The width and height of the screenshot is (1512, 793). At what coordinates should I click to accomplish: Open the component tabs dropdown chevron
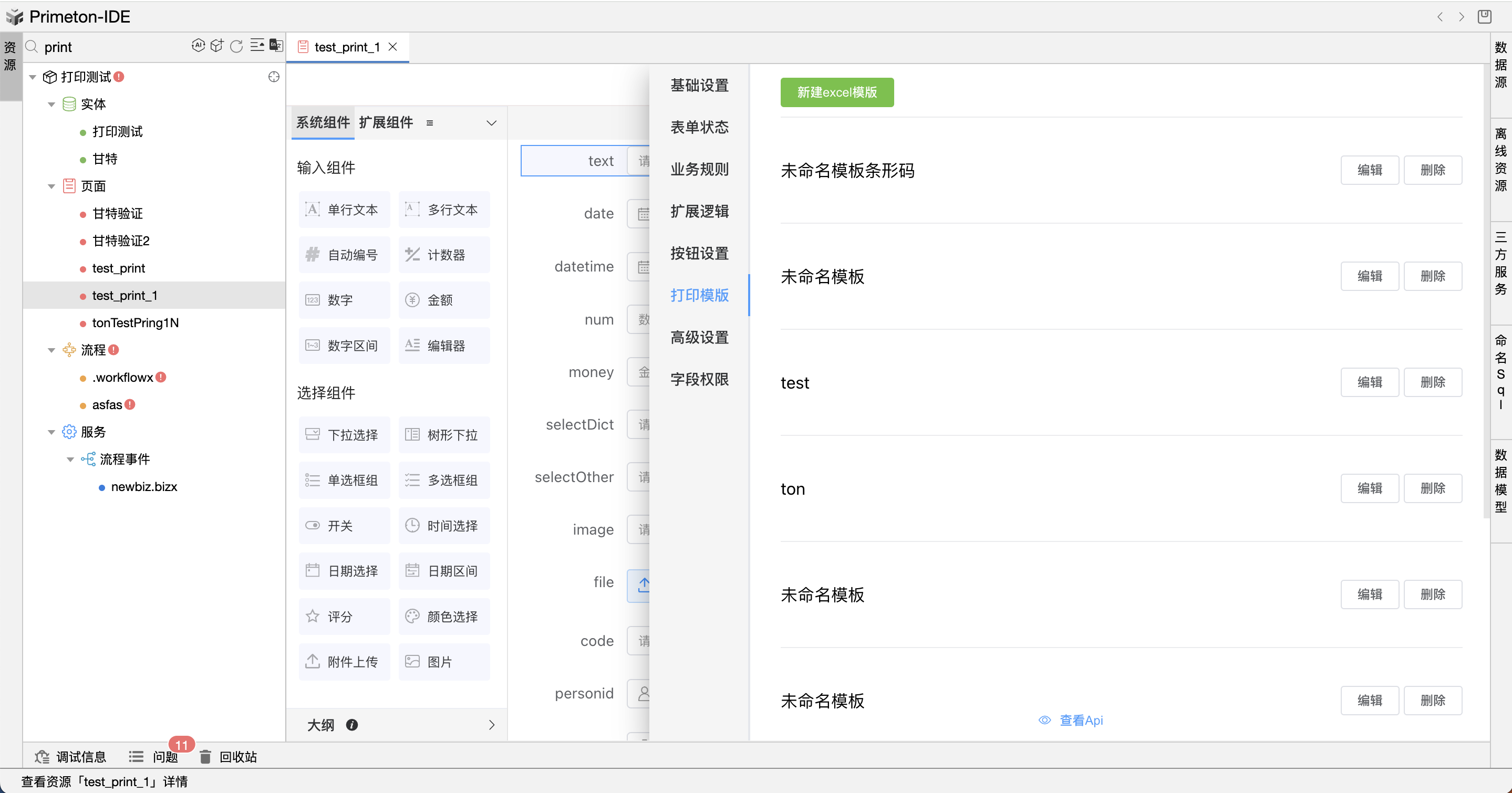coord(491,122)
